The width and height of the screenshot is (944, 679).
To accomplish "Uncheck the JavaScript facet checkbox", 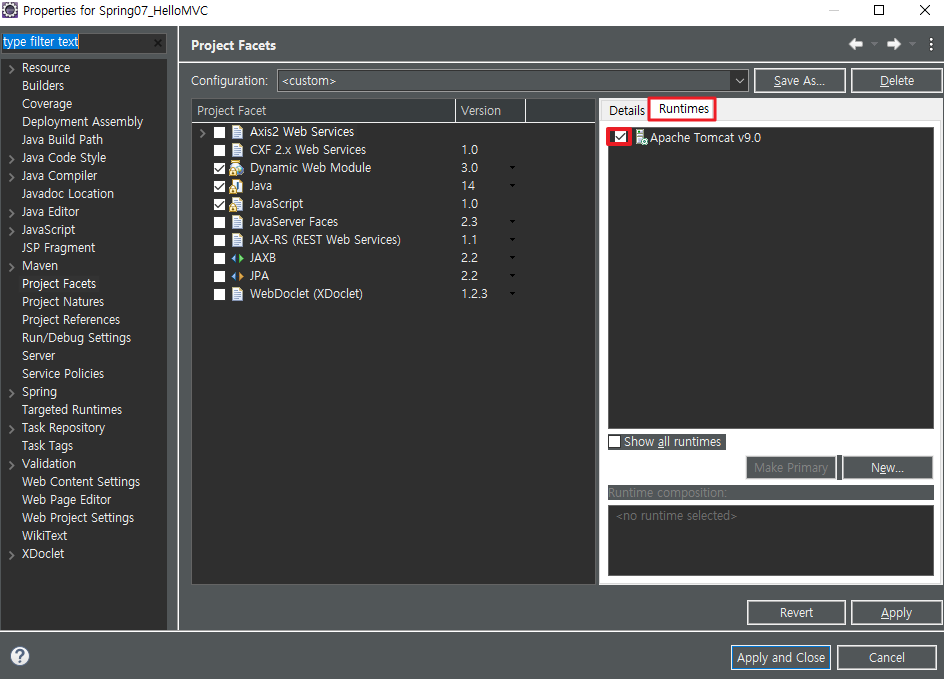I will (220, 205).
